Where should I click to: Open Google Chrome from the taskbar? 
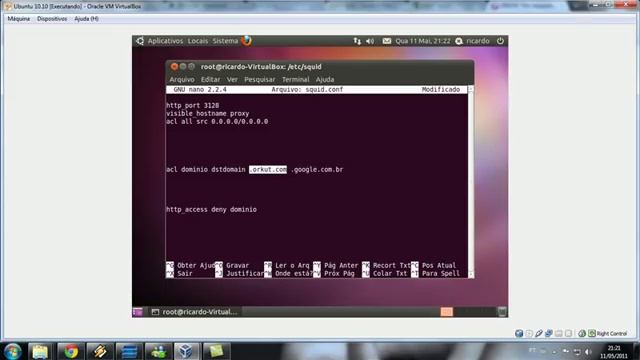[x=71, y=351]
